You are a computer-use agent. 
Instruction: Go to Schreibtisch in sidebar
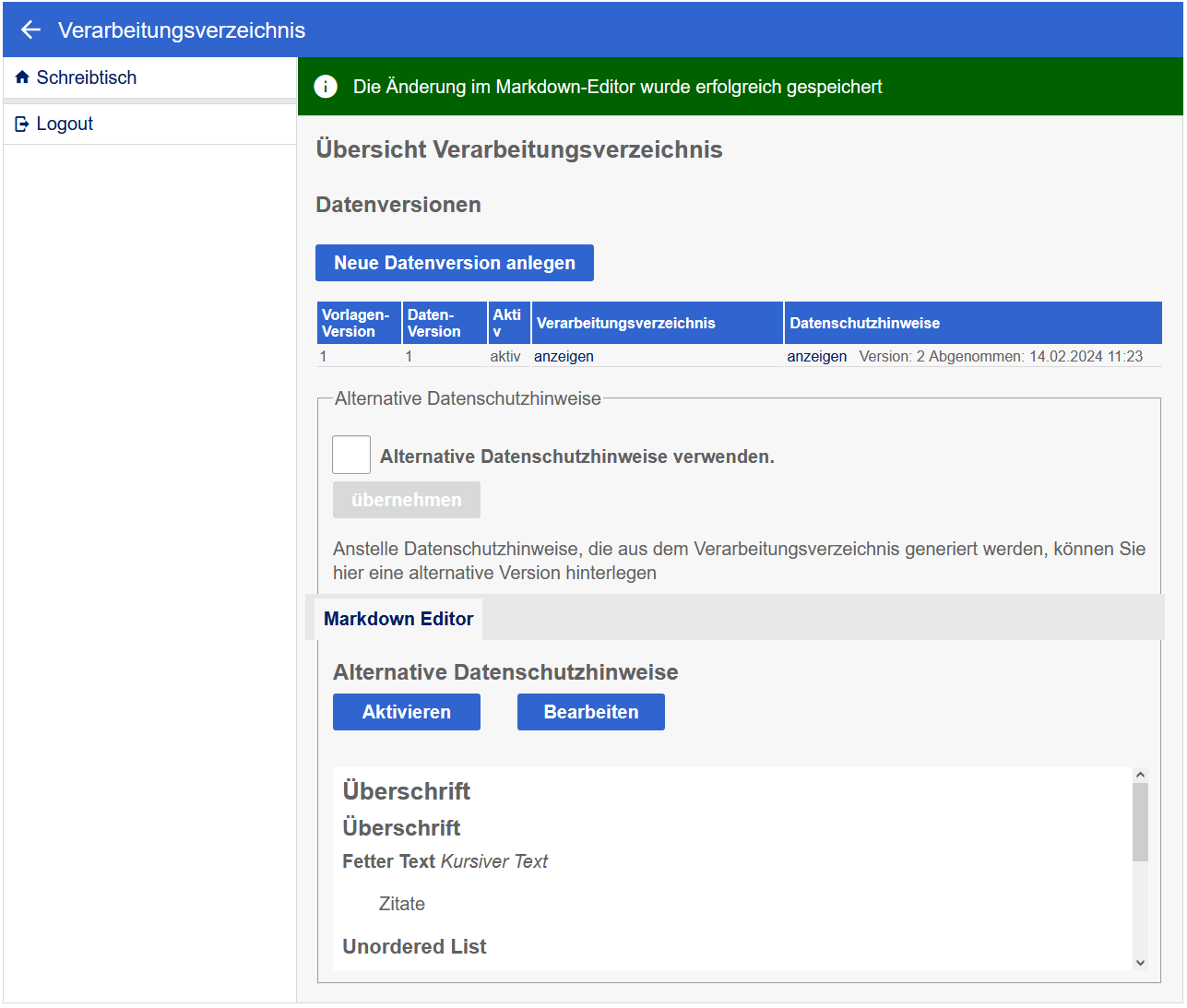[x=86, y=77]
